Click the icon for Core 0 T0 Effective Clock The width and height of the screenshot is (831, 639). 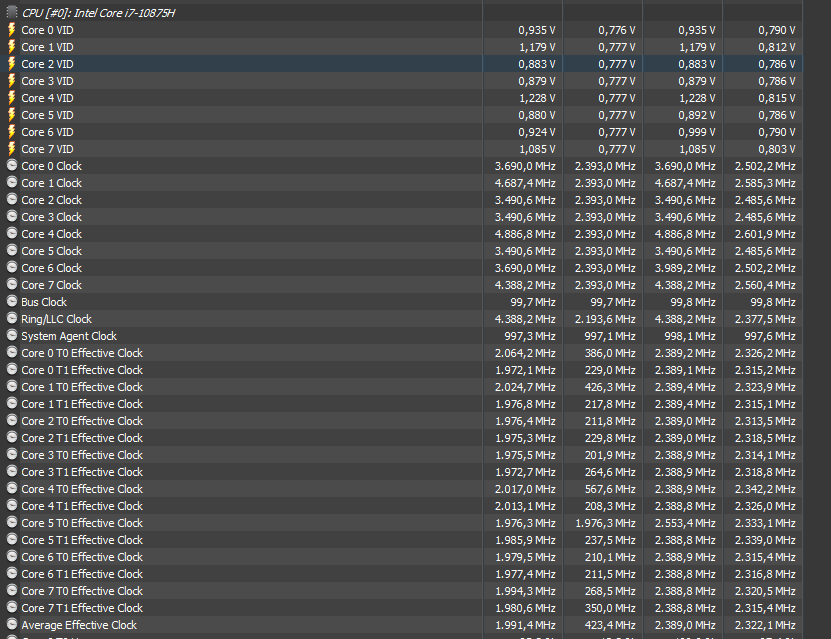coord(12,352)
